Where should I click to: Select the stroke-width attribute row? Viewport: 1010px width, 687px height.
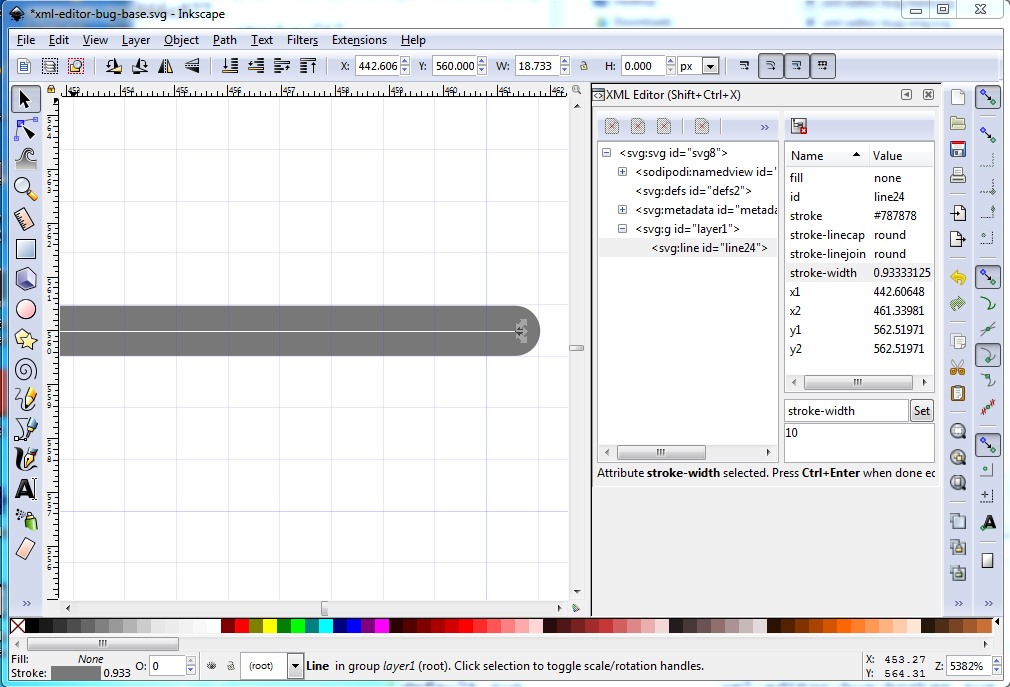click(860, 273)
